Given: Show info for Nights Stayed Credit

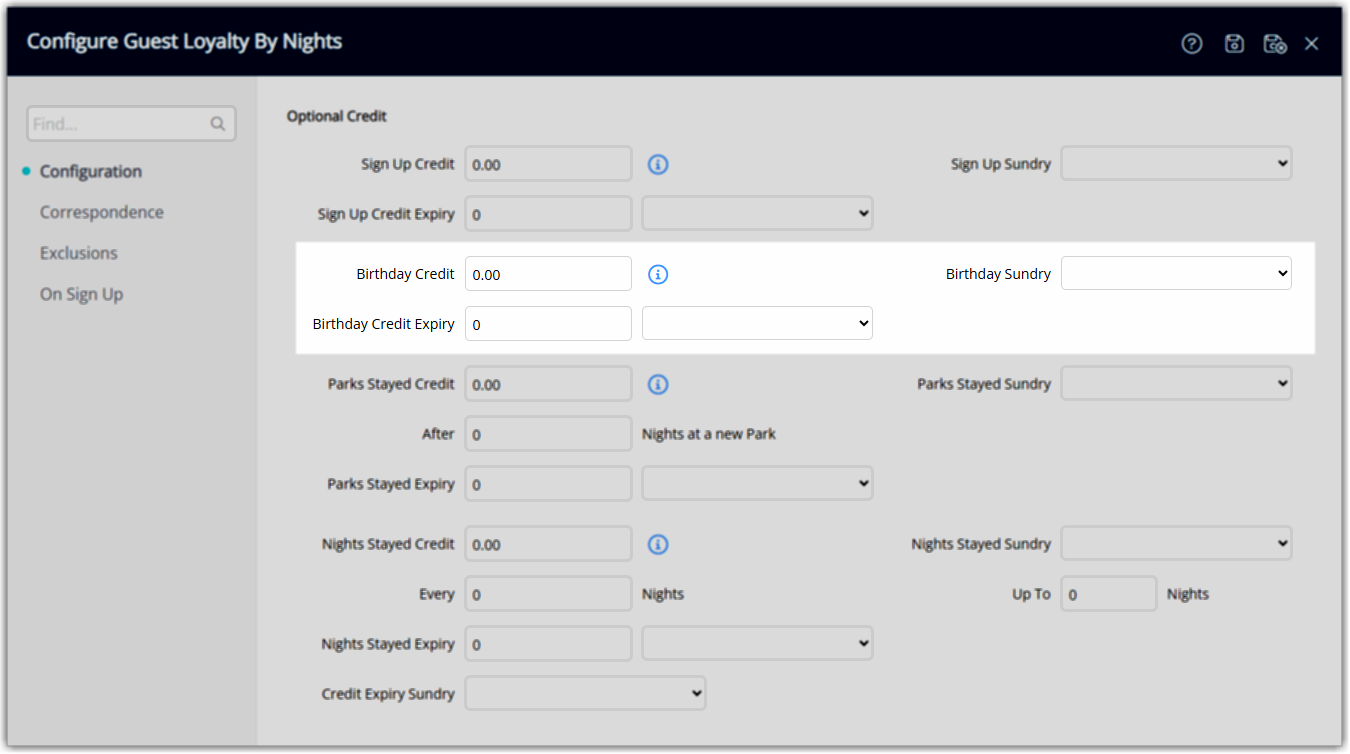Looking at the screenshot, I should point(658,544).
